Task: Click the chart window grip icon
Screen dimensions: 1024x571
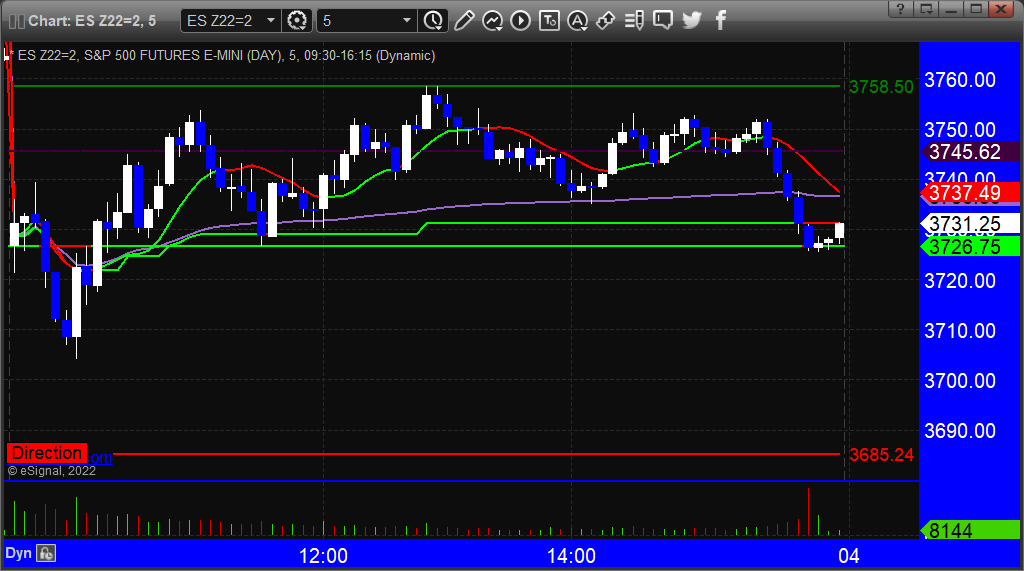Action: (17, 21)
